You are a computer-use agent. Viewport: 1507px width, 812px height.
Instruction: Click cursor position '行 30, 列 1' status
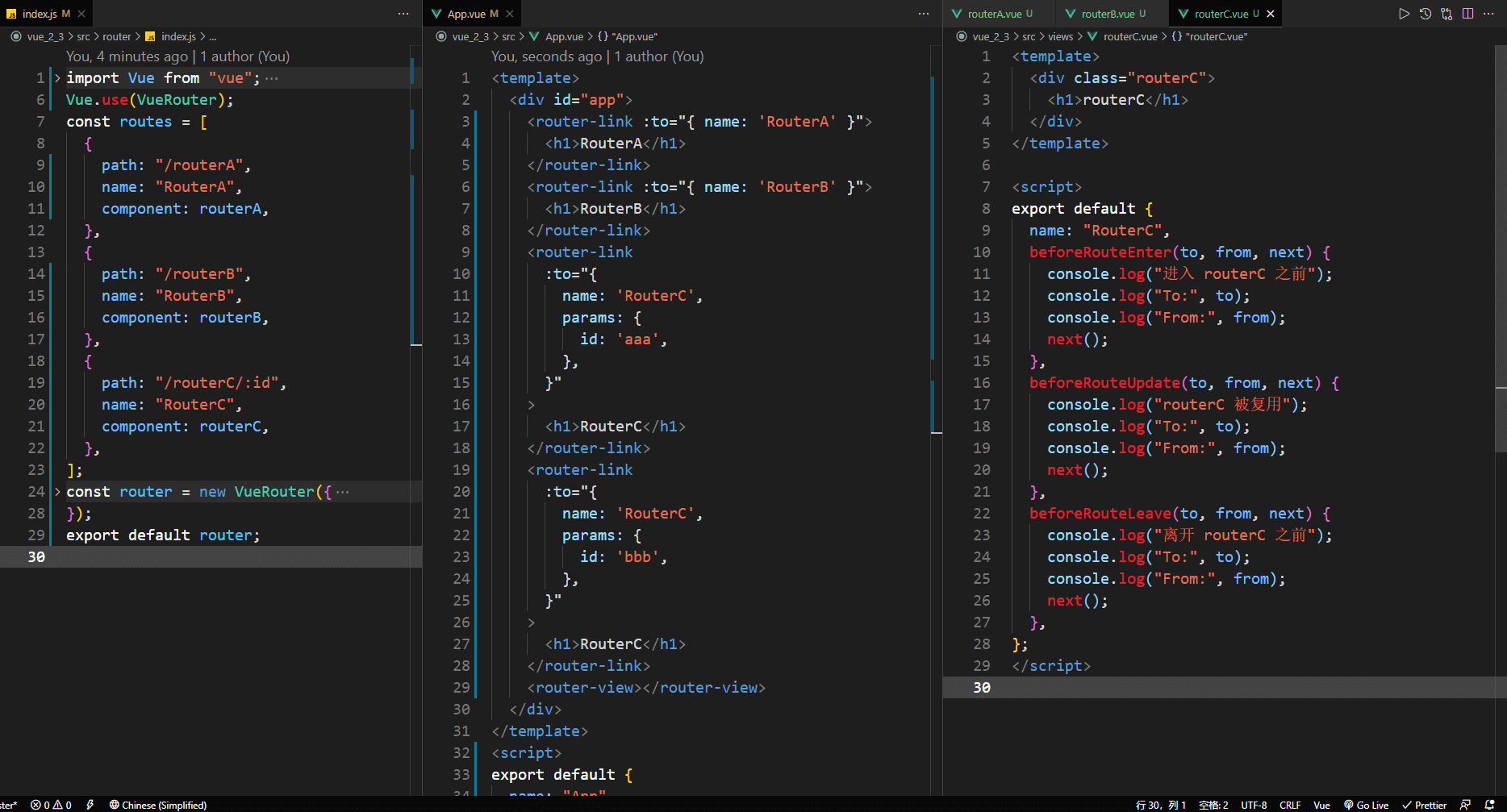(x=1161, y=805)
